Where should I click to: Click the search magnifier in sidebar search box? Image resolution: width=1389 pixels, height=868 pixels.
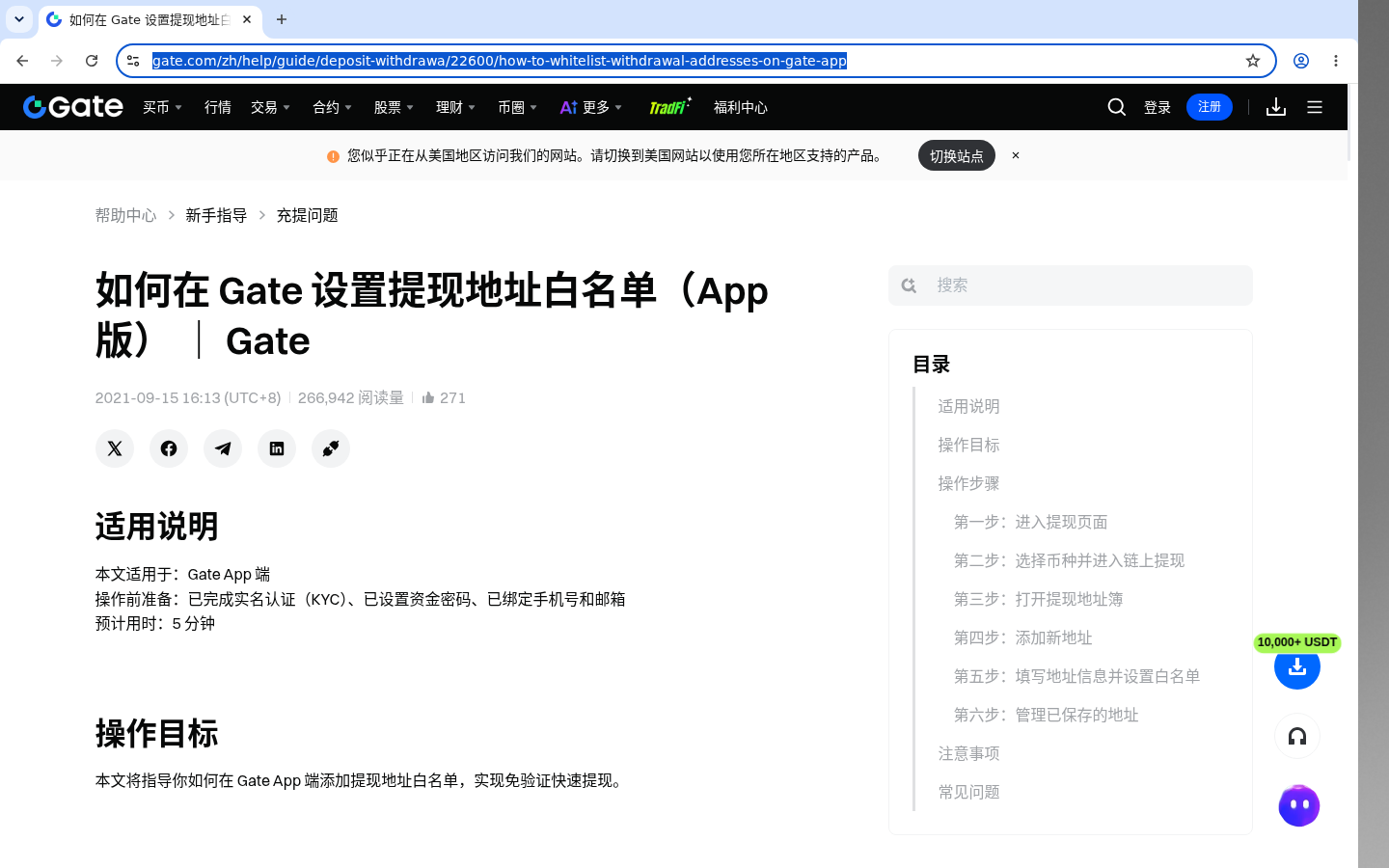[x=909, y=285]
